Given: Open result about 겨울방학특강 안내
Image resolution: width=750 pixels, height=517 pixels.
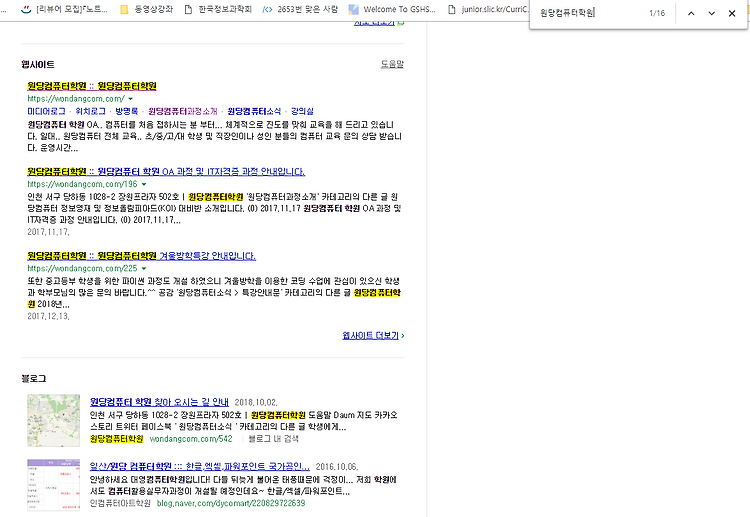Looking at the screenshot, I should click(x=142, y=256).
